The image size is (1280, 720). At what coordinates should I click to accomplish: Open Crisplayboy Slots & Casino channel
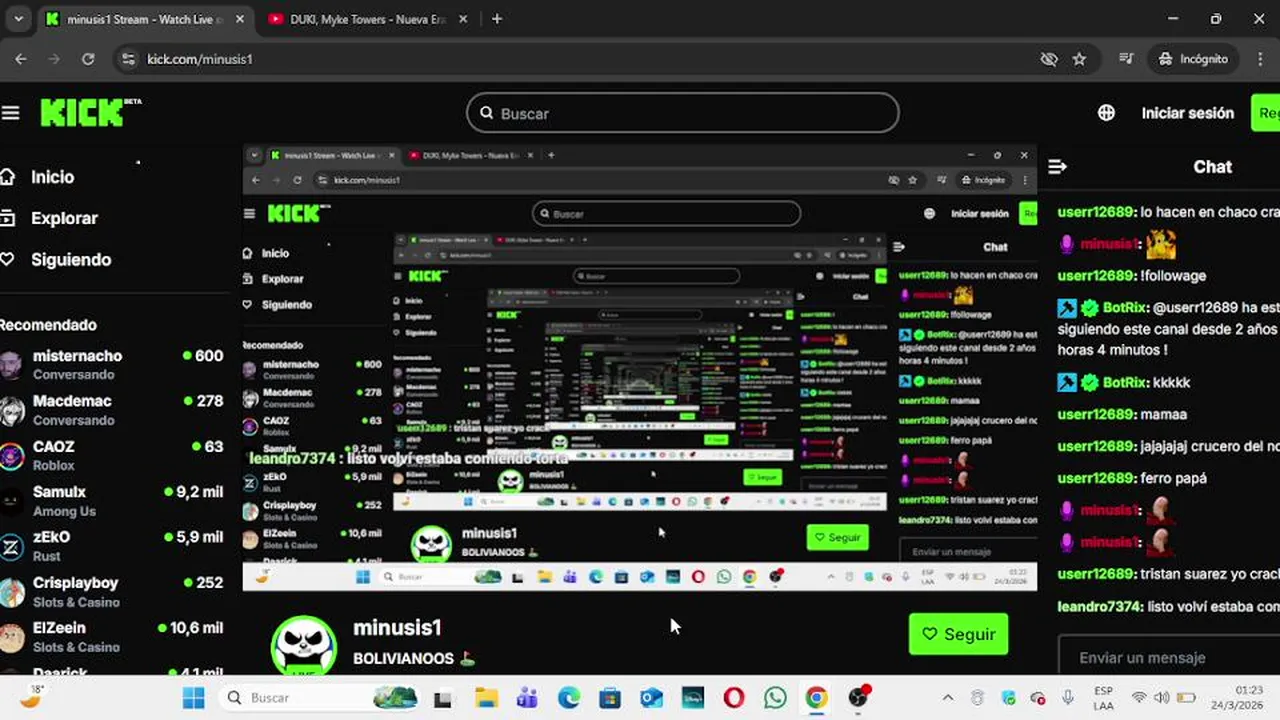(x=112, y=592)
